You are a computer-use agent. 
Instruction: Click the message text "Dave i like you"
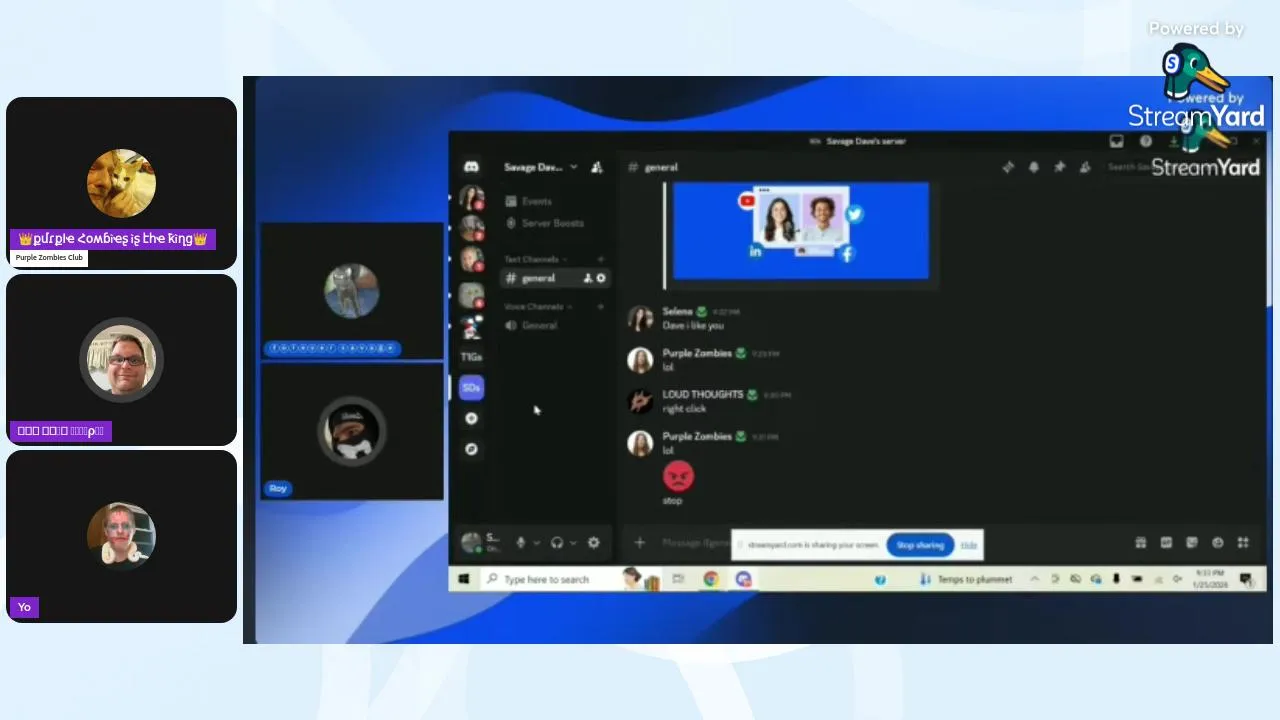click(x=692, y=325)
